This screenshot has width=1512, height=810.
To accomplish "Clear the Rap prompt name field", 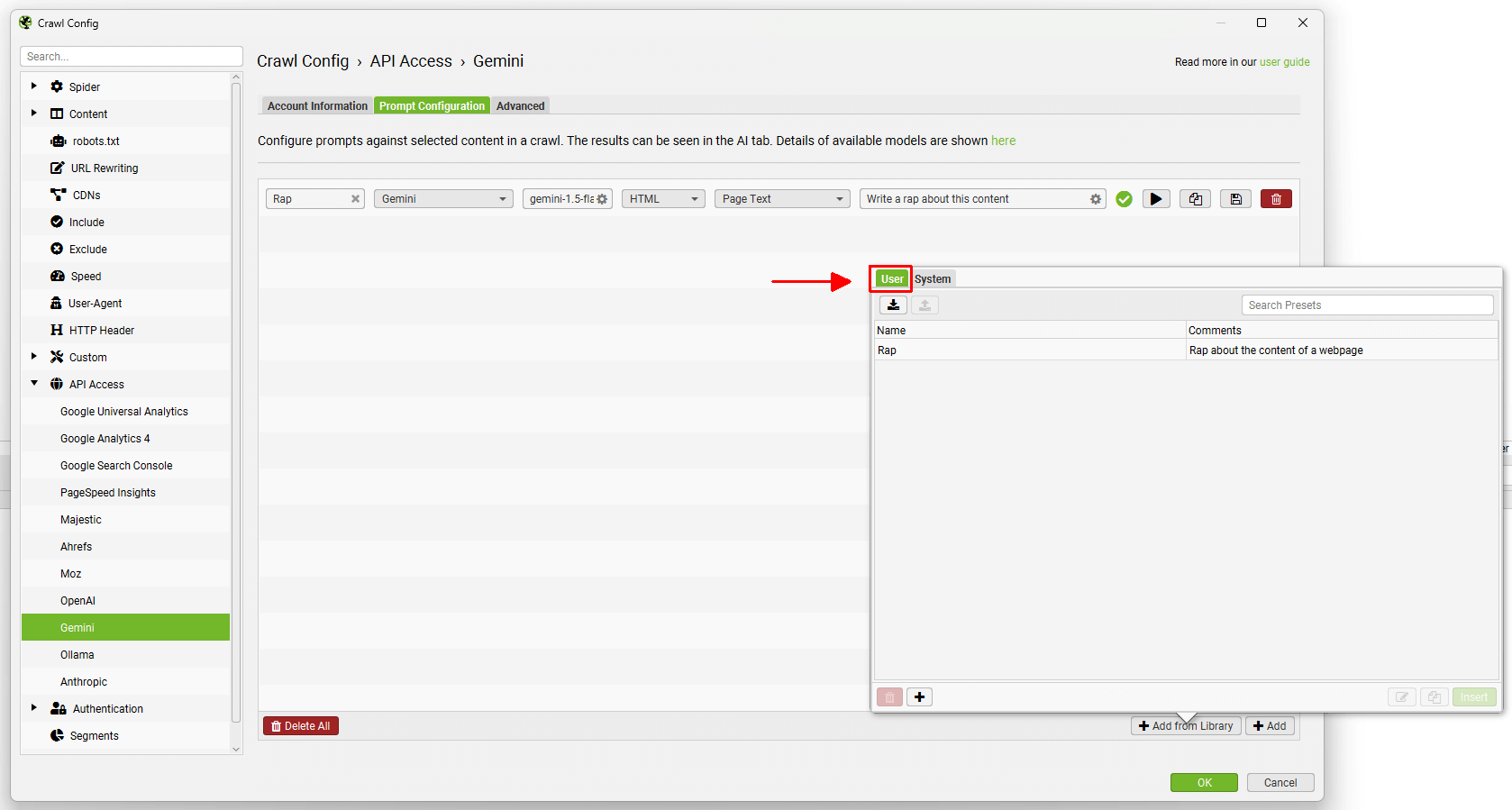I will tap(355, 199).
